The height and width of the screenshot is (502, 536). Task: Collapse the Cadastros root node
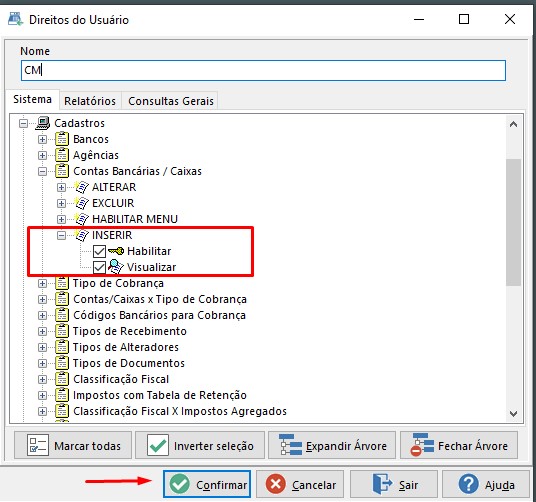[x=23, y=123]
